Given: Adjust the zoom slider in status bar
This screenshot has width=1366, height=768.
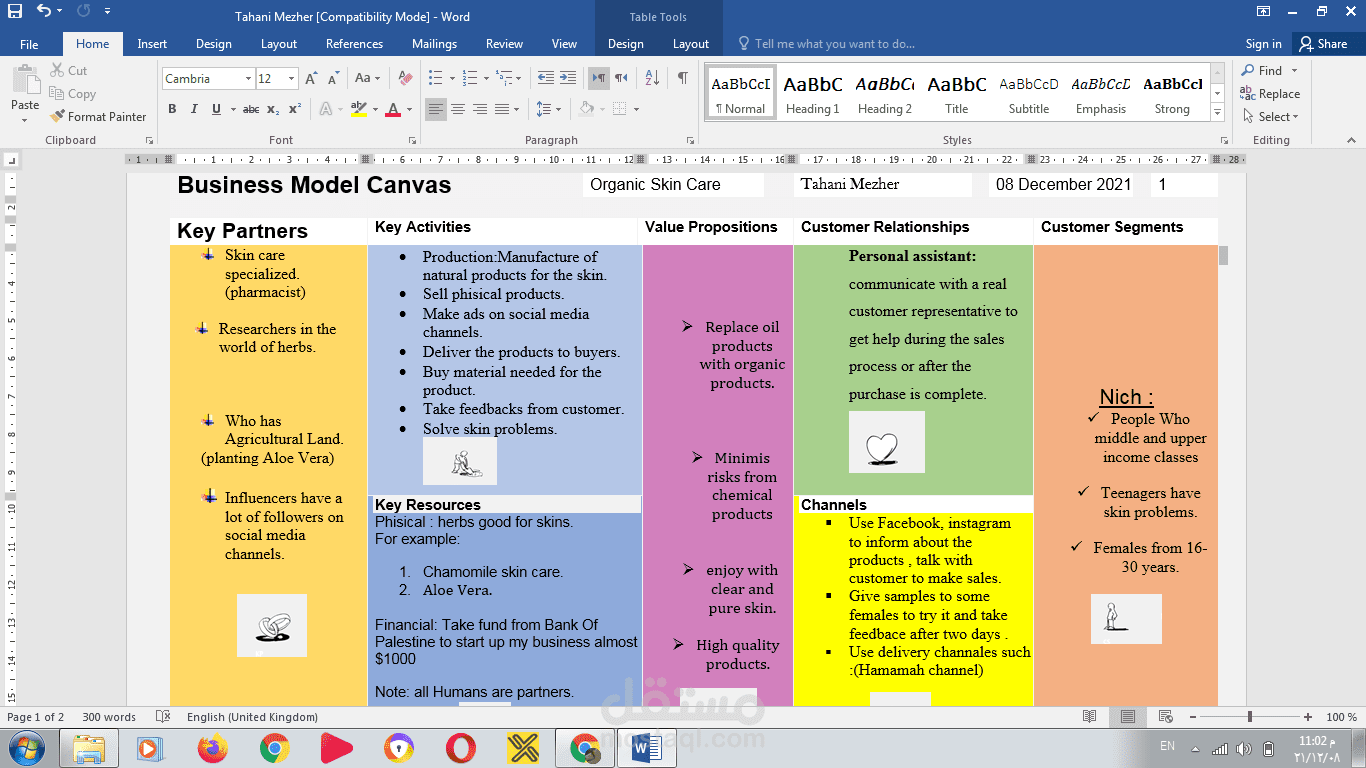Looking at the screenshot, I should tap(1249, 717).
